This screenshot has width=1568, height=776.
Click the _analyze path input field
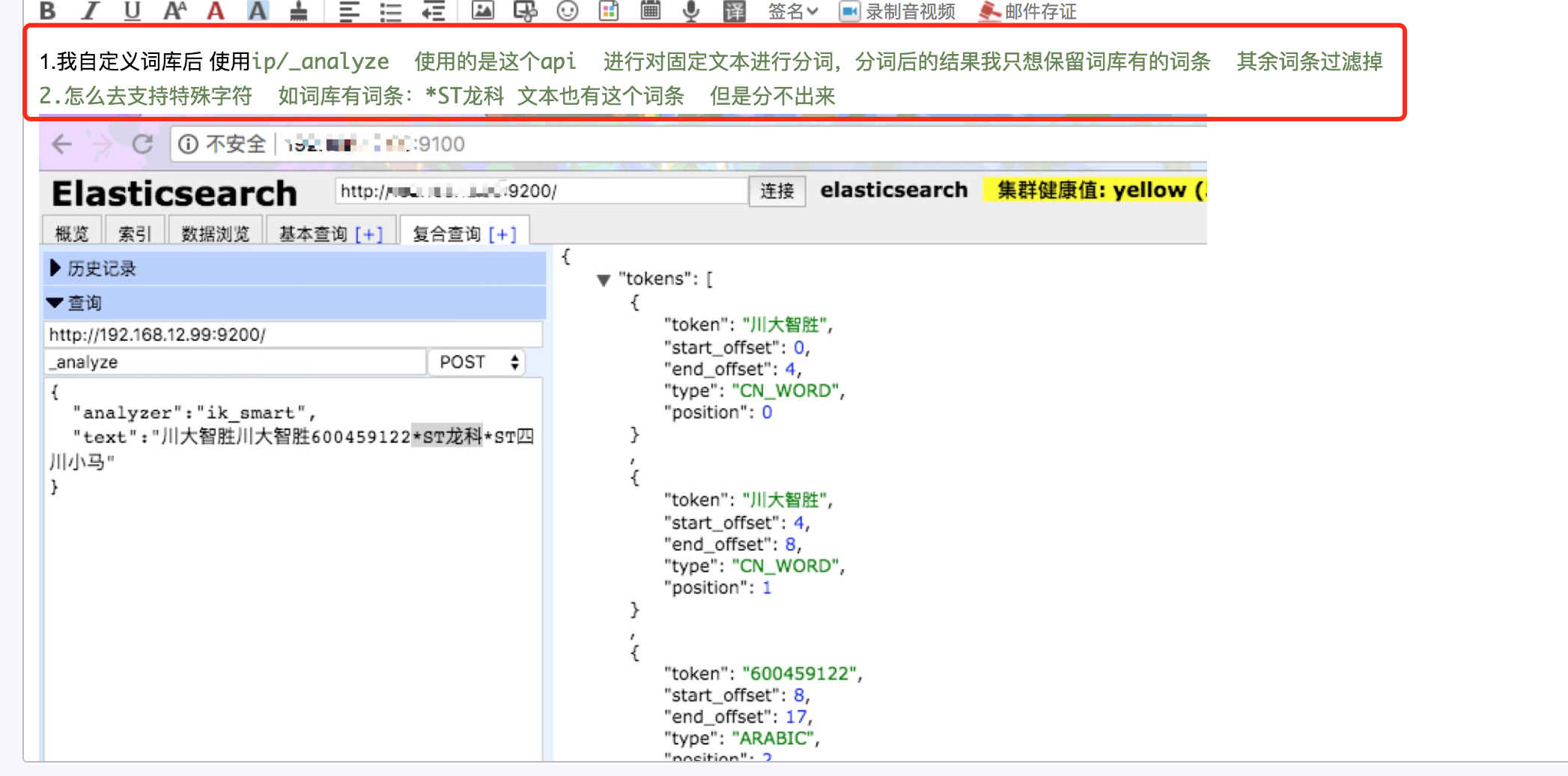(x=235, y=362)
